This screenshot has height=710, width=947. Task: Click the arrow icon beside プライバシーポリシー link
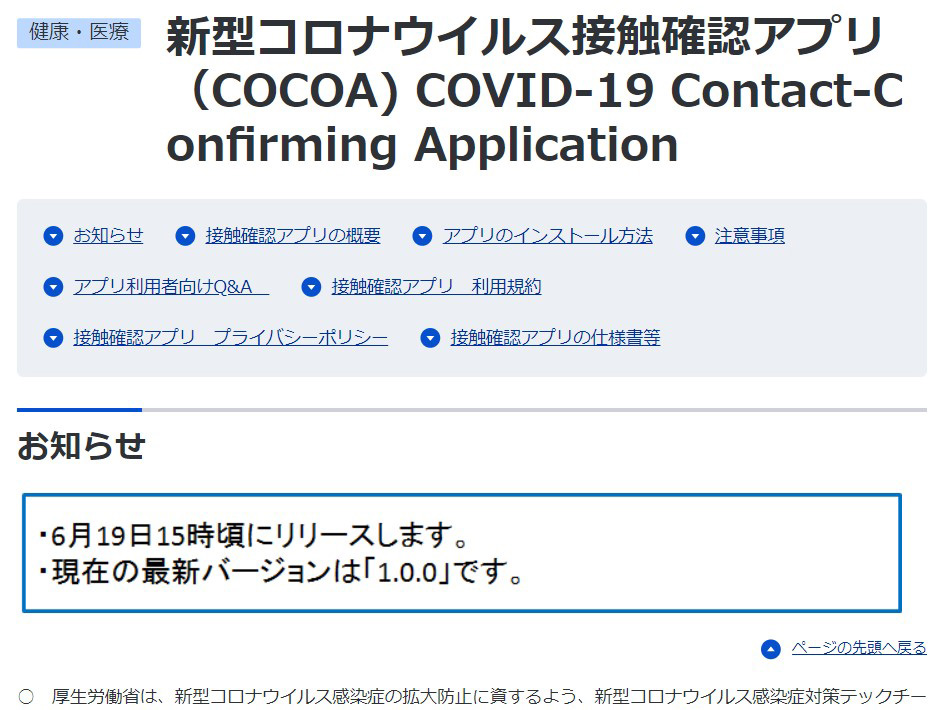[53, 338]
